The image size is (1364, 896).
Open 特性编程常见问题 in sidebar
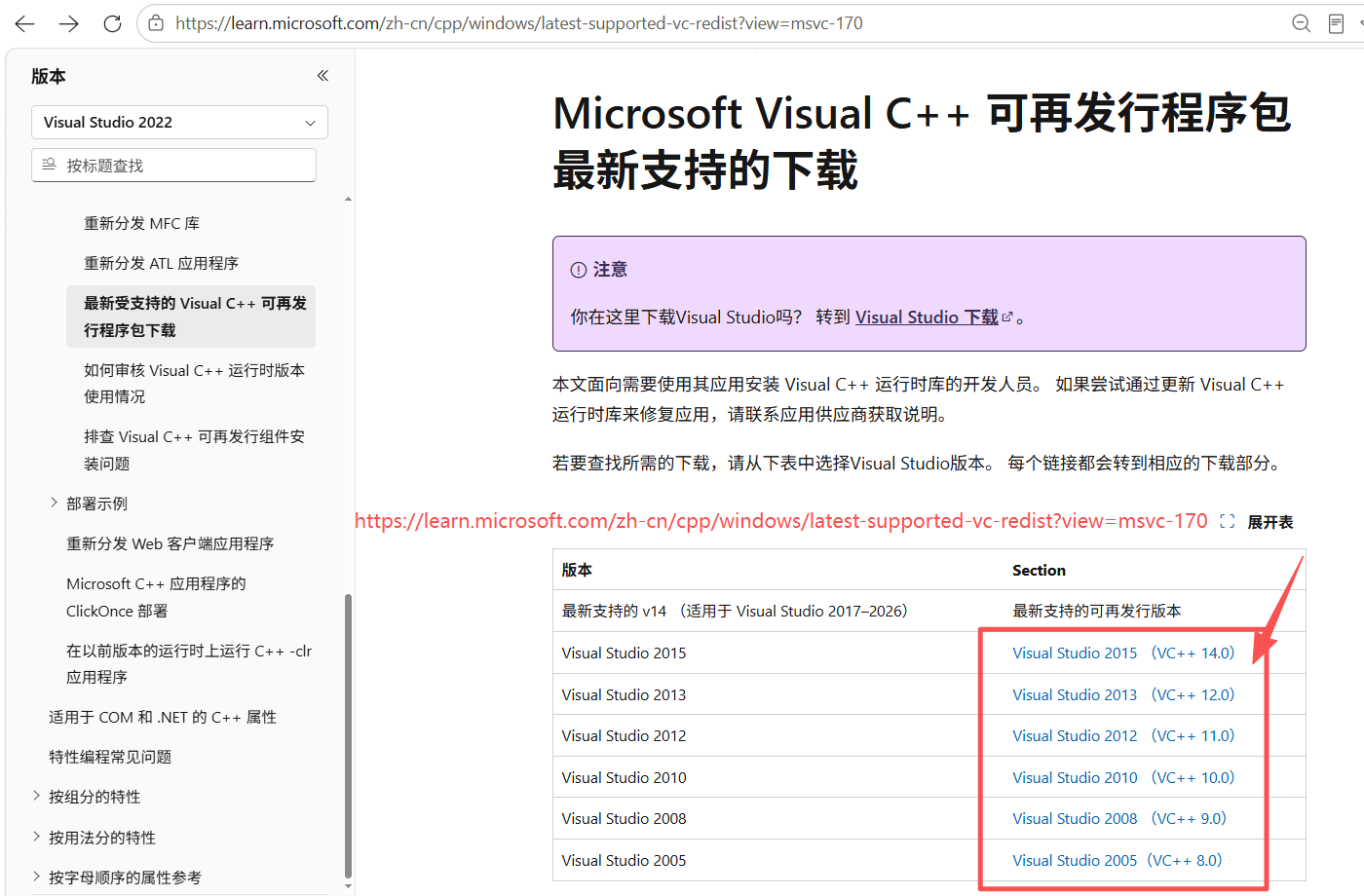coord(110,757)
